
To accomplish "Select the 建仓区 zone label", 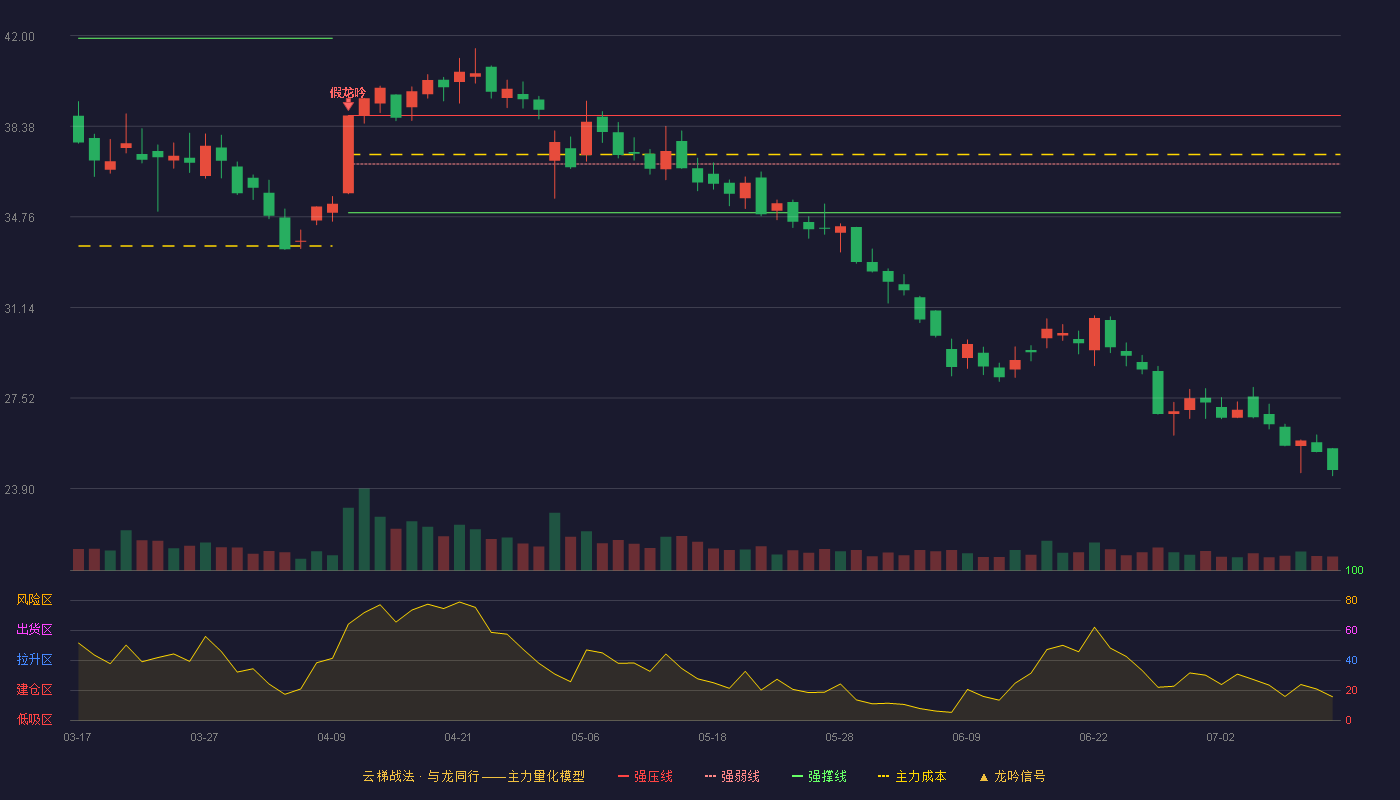I will 34,690.
